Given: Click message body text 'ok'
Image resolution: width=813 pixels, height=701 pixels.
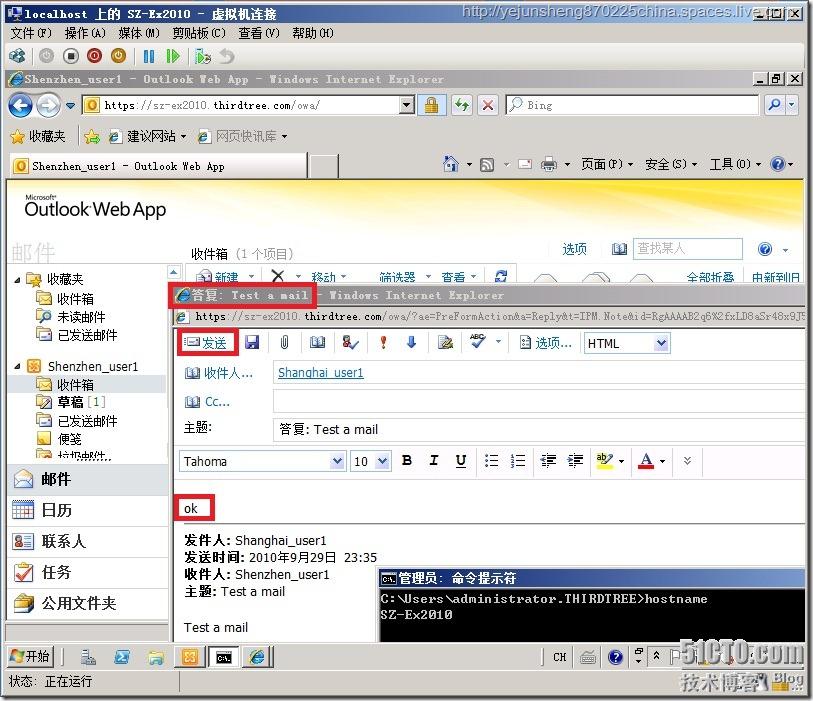Looking at the screenshot, I should [x=191, y=509].
